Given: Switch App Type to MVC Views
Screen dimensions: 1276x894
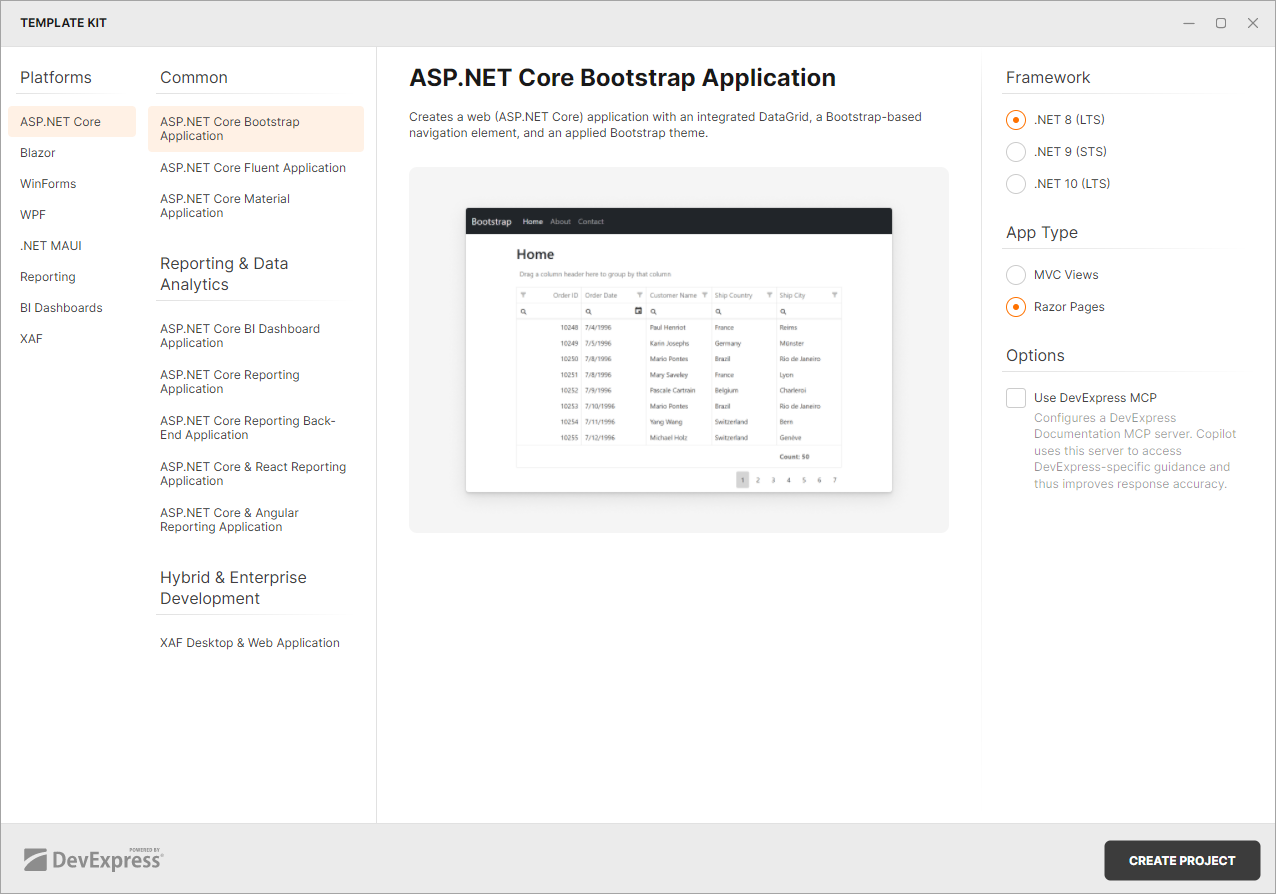Looking at the screenshot, I should [1016, 274].
